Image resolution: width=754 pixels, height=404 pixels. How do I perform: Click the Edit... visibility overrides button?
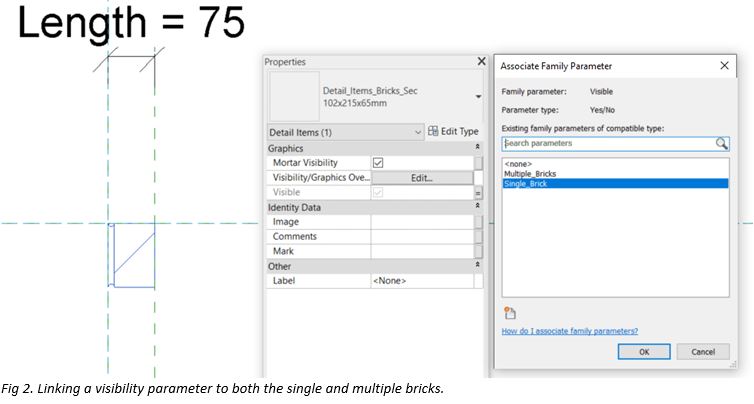[421, 178]
